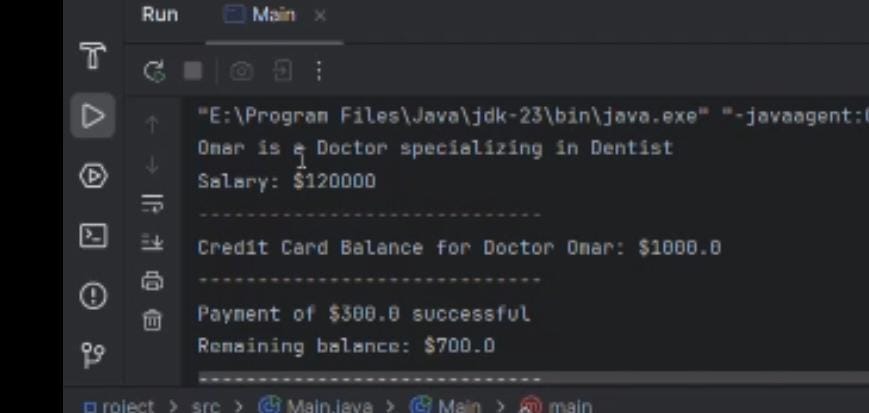This screenshot has width=869, height=413.
Task: Open the Problems tool window
Action: [x=93, y=295]
